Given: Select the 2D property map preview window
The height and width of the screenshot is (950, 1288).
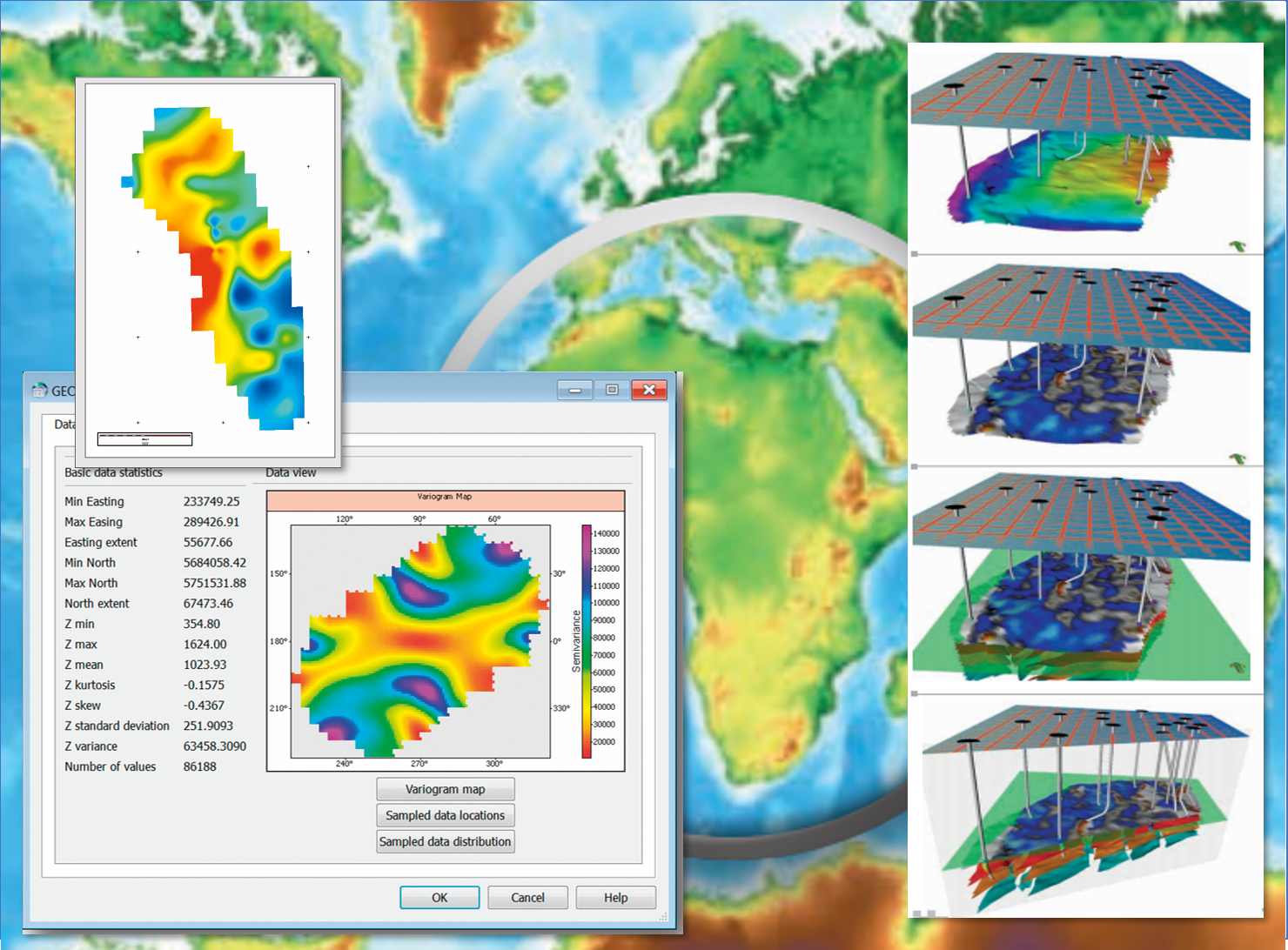Looking at the screenshot, I should coord(208,270).
